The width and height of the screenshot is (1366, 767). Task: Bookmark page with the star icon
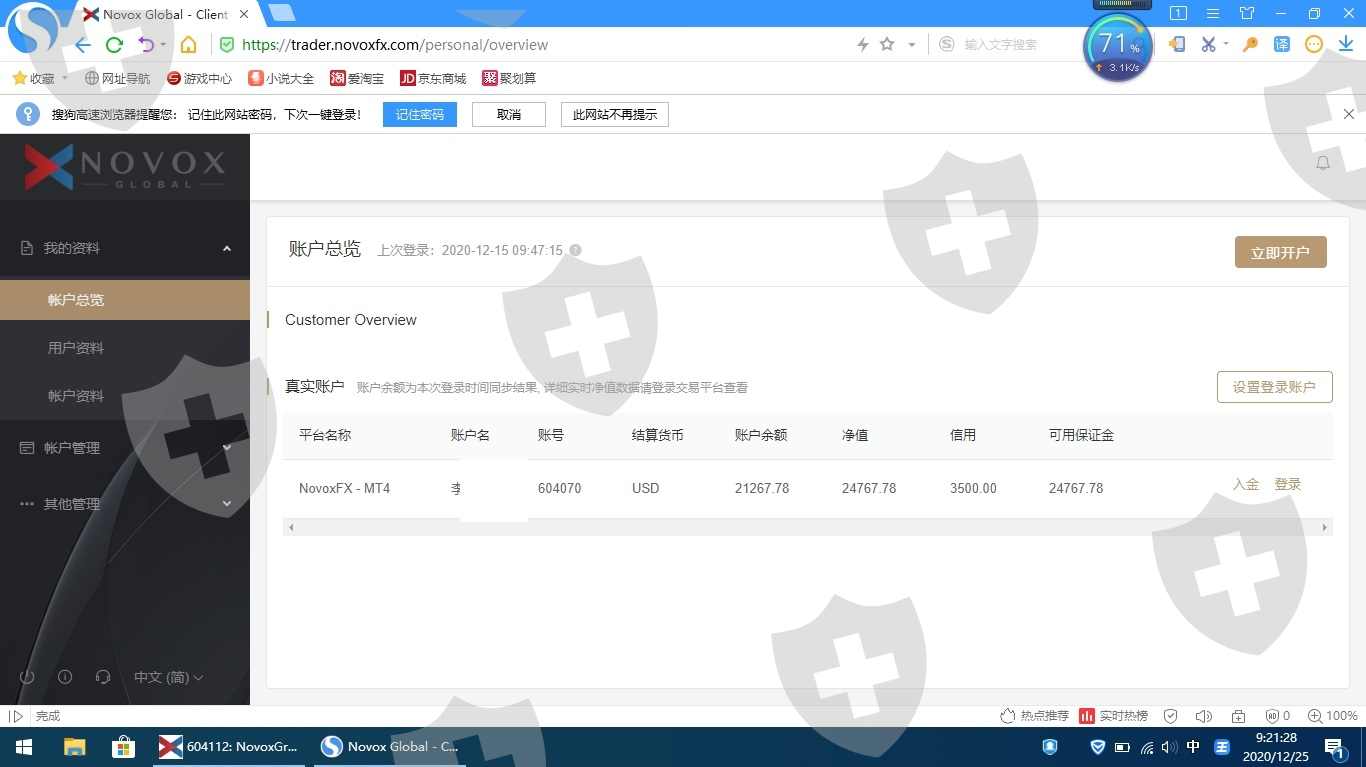887,45
